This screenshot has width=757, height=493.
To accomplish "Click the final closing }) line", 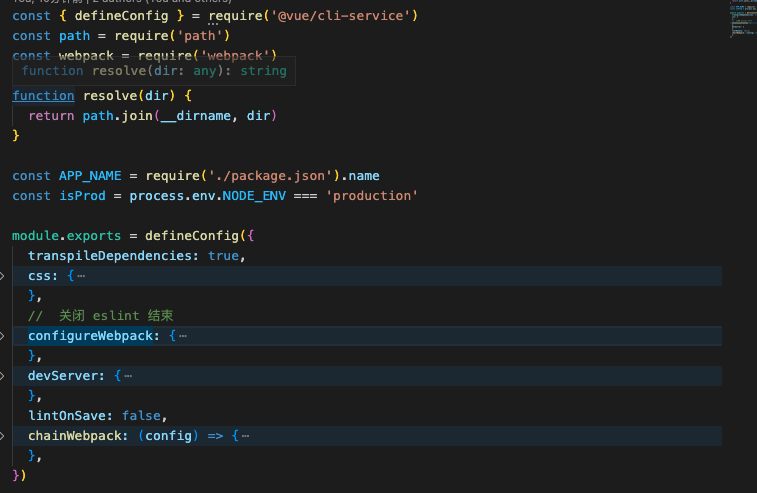I will pos(19,476).
